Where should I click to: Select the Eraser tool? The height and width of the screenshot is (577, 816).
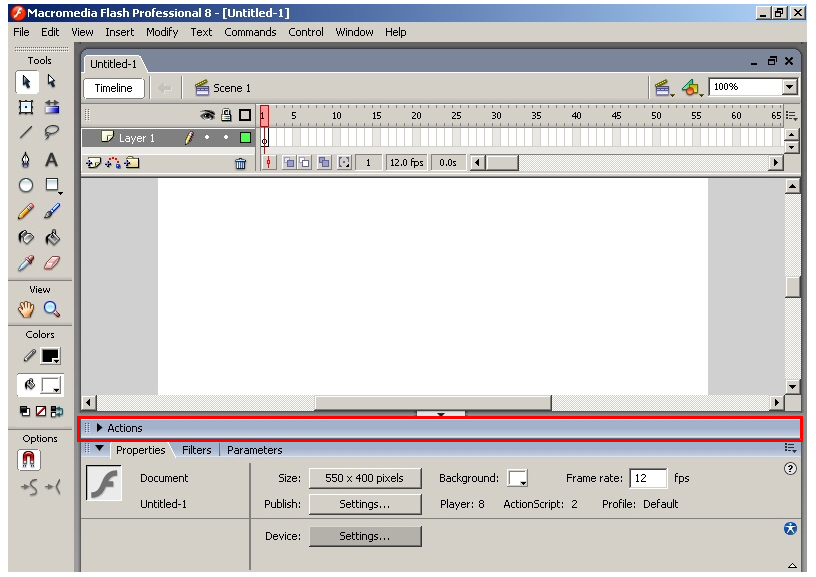[x=52, y=263]
